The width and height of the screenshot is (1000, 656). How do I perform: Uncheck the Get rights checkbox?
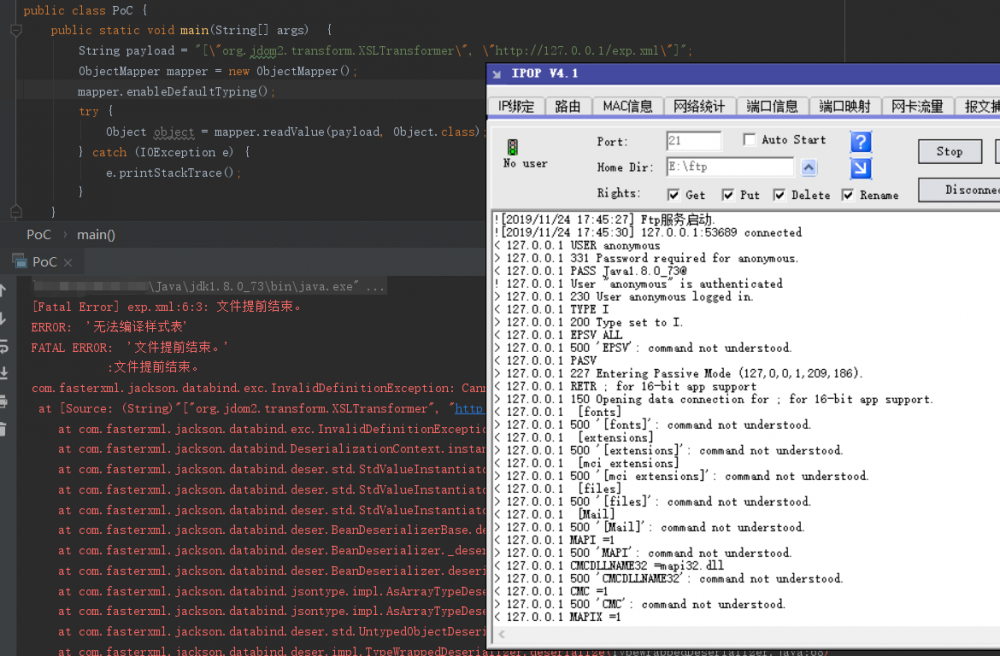673,195
